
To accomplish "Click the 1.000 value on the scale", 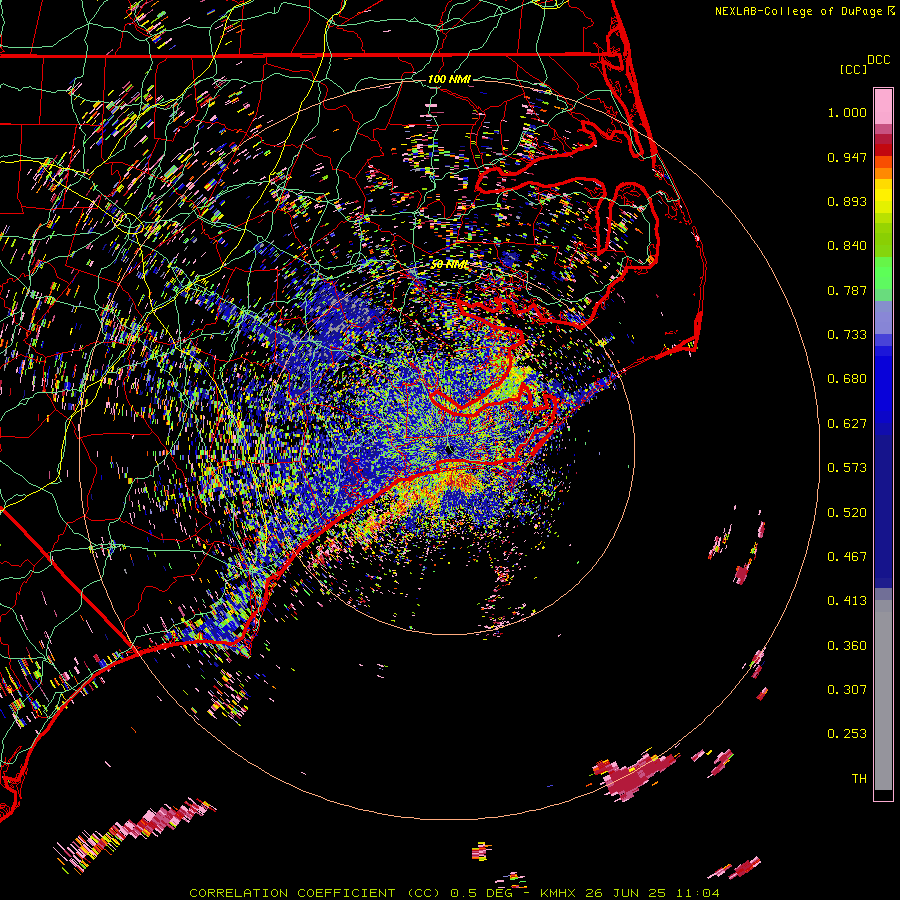I will 847,112.
